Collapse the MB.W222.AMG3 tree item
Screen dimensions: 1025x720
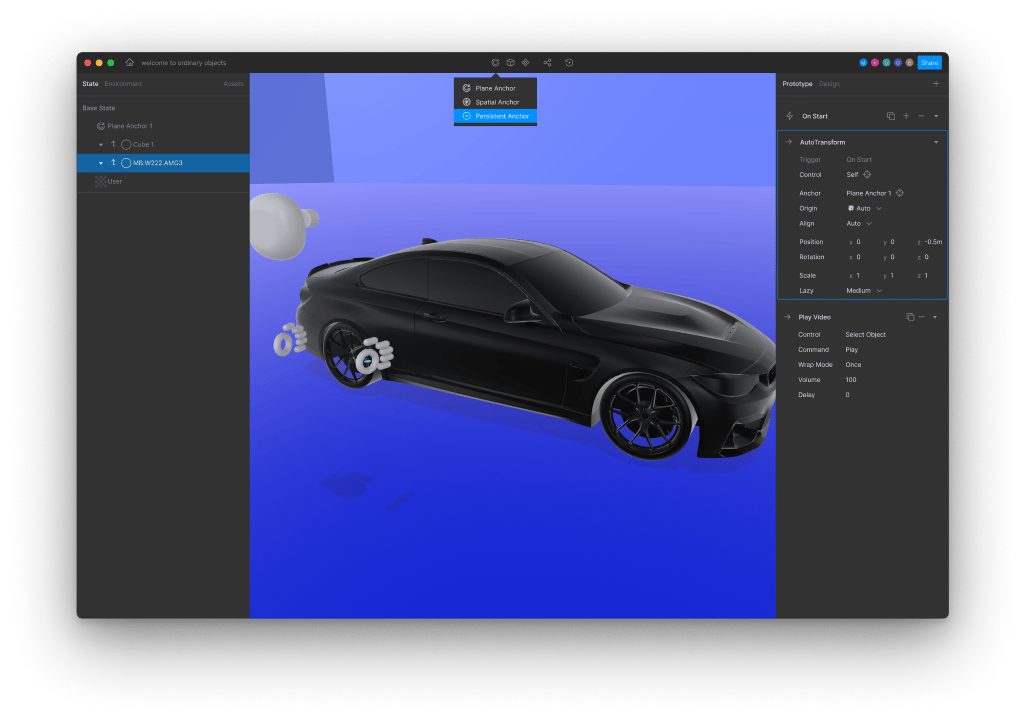[x=101, y=163]
